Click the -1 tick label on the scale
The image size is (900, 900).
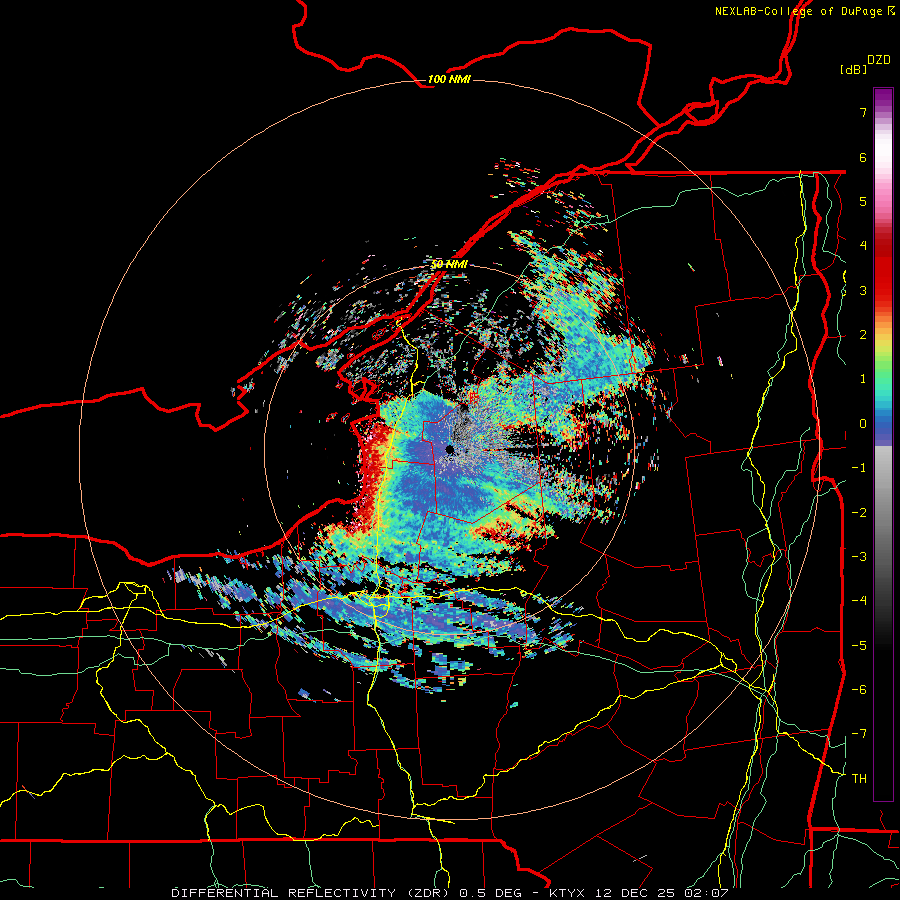859,468
